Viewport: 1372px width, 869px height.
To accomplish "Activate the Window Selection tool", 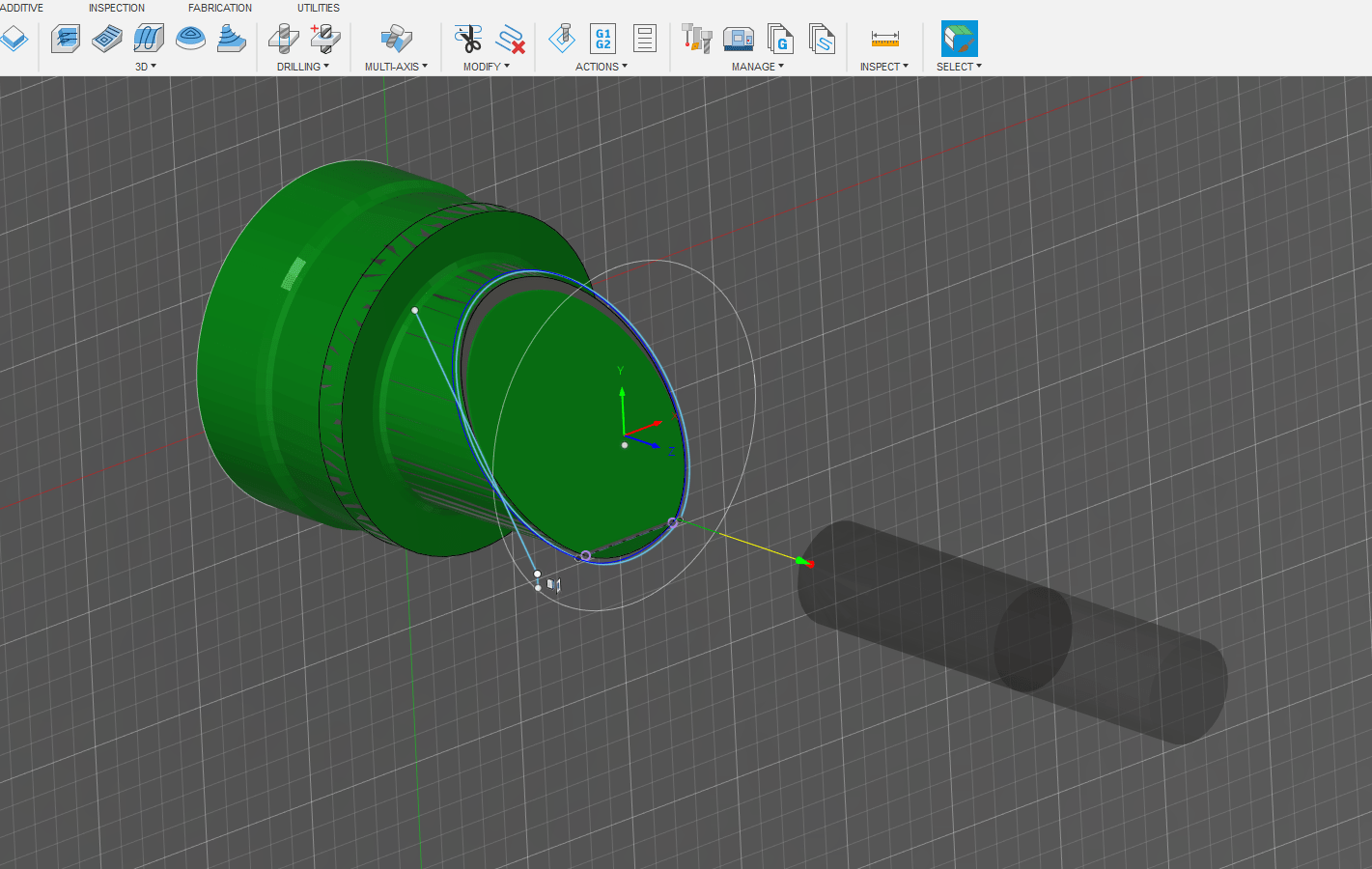I will click(957, 39).
